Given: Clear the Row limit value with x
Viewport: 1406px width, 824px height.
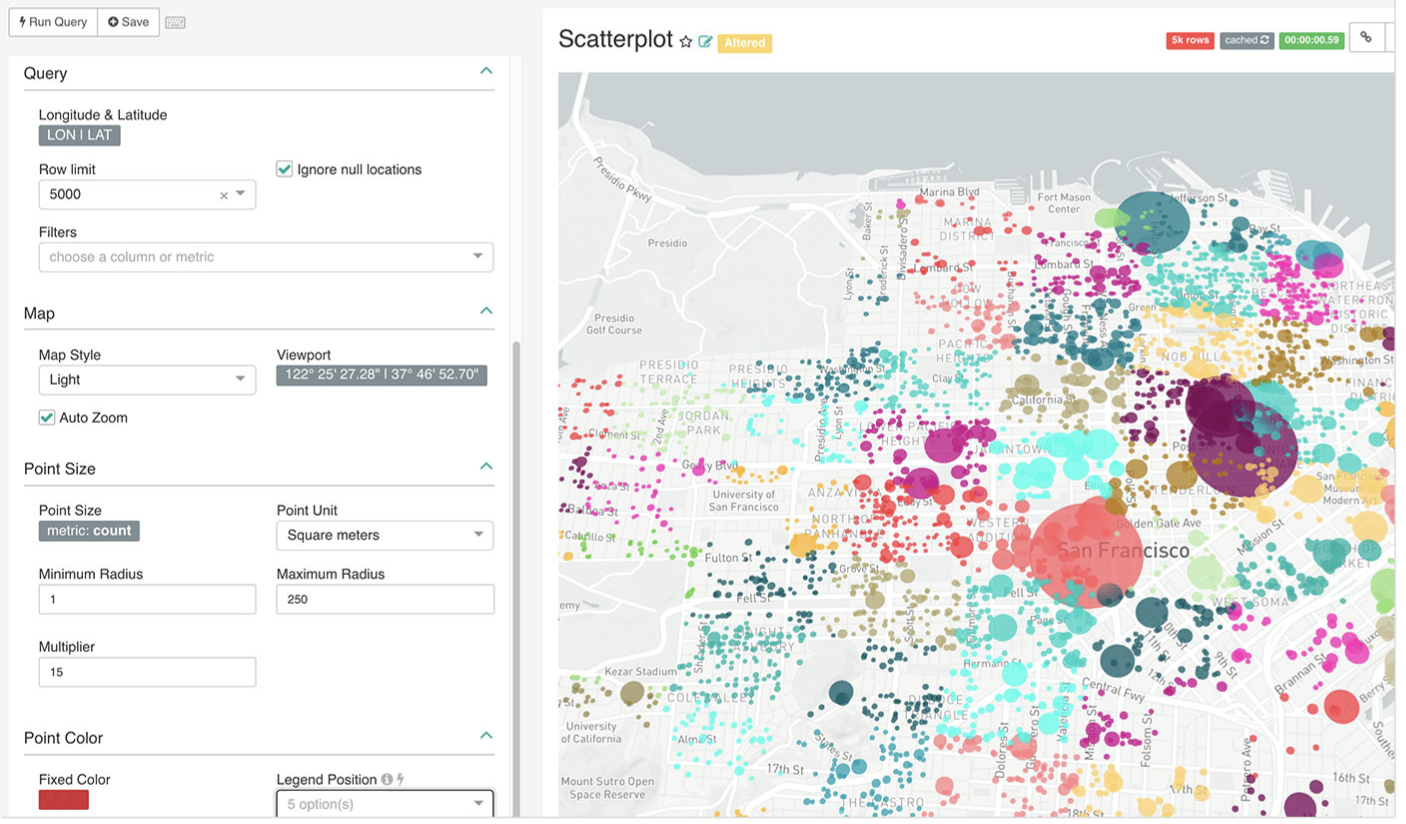Looking at the screenshot, I should tap(224, 196).
